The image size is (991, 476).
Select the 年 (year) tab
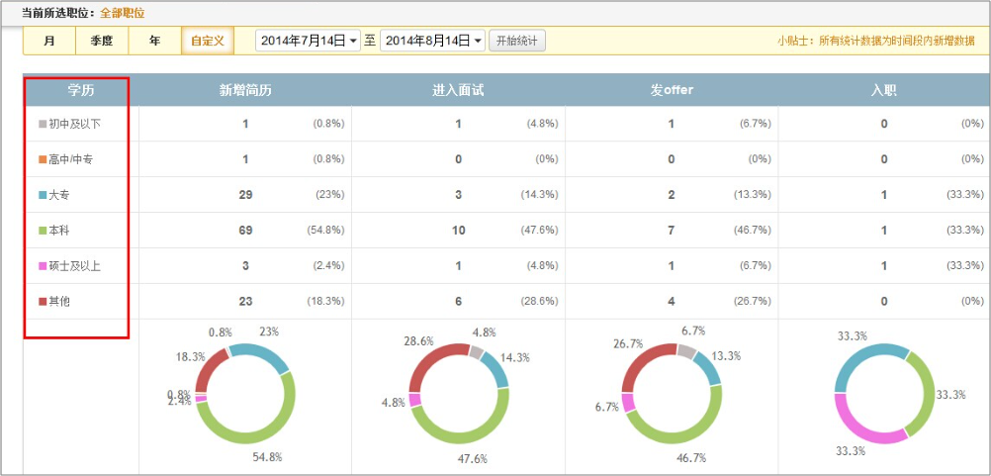(x=154, y=41)
